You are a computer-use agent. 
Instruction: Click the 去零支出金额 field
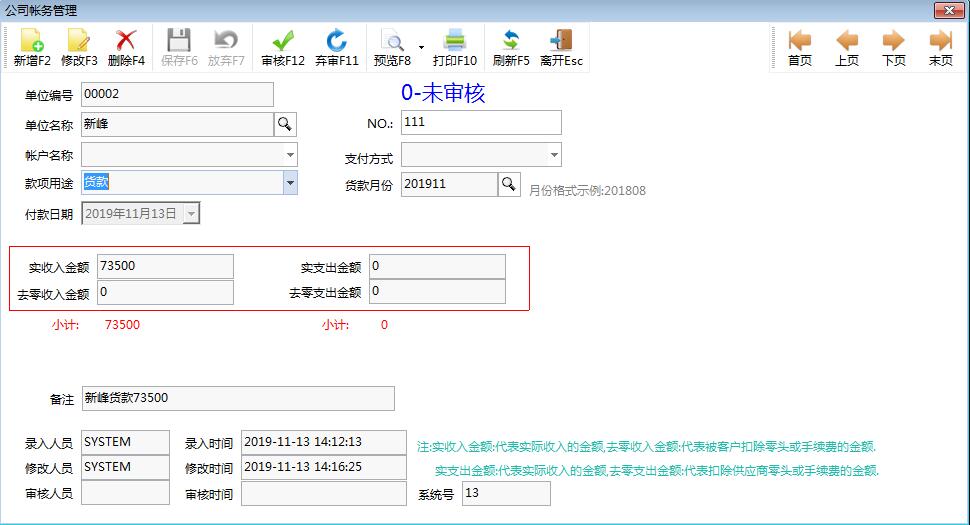click(x=437, y=292)
